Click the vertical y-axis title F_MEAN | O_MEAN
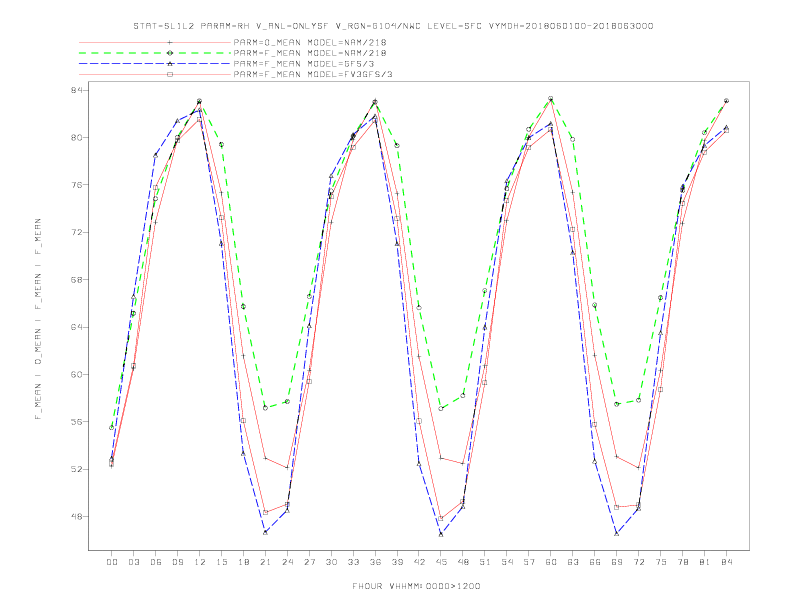The height and width of the screenshot is (612, 792). 38,319
